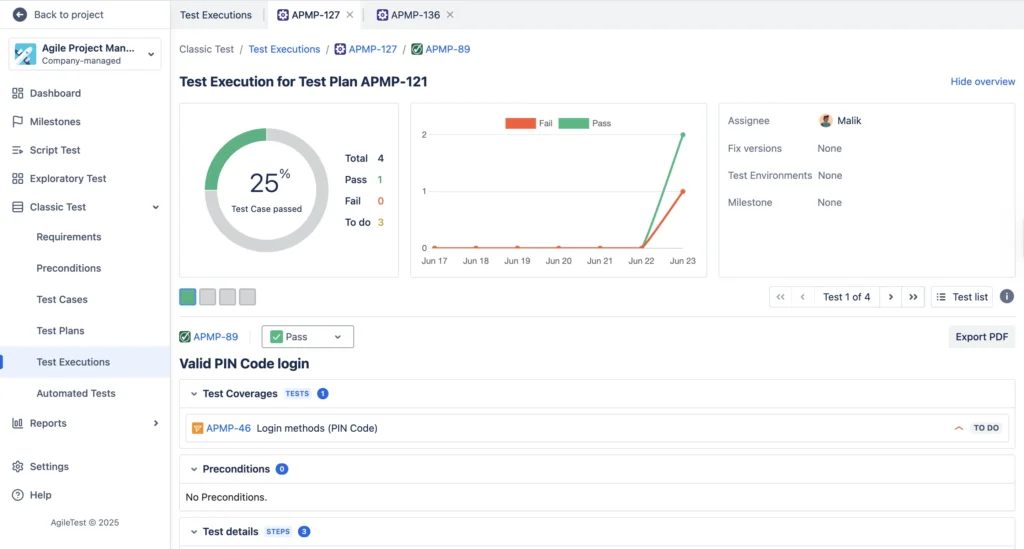Click the info icon beside Test list
The image size is (1024, 549).
click(1007, 296)
